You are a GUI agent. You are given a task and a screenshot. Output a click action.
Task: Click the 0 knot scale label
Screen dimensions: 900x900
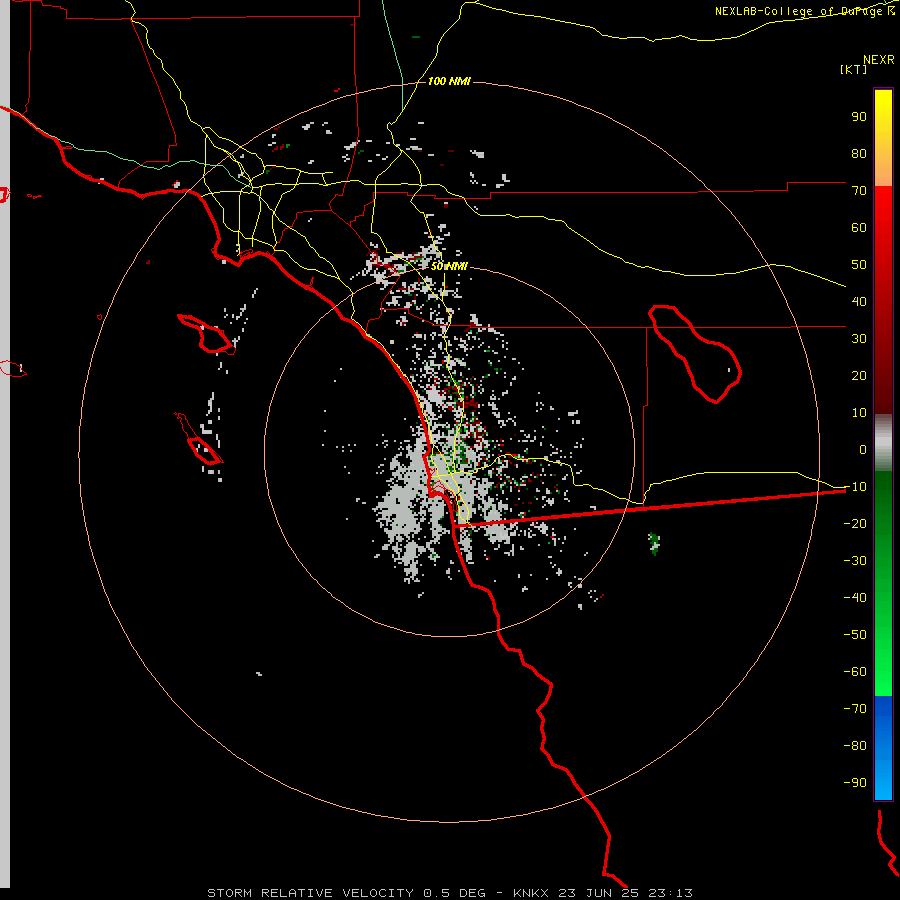coord(863,449)
